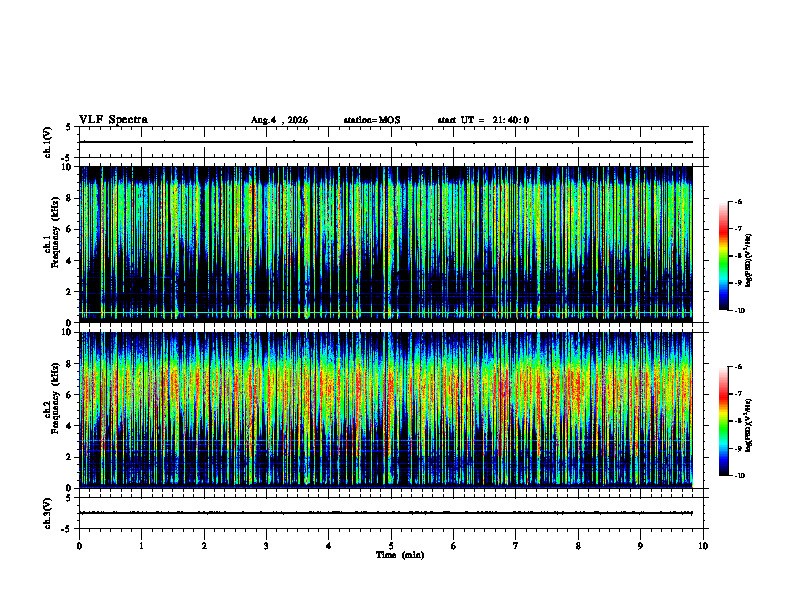
Task: Click the "-6" value on ch.1 color scale
Action: tap(739, 201)
